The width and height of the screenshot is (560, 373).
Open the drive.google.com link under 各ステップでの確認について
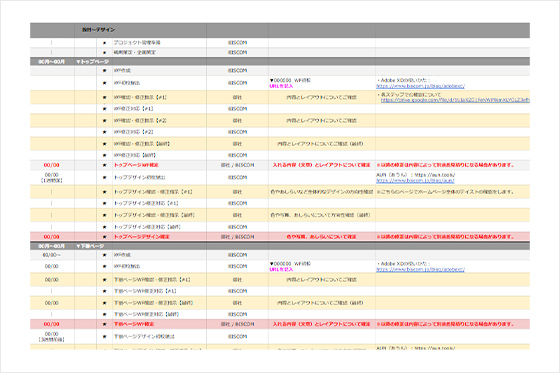point(455,100)
